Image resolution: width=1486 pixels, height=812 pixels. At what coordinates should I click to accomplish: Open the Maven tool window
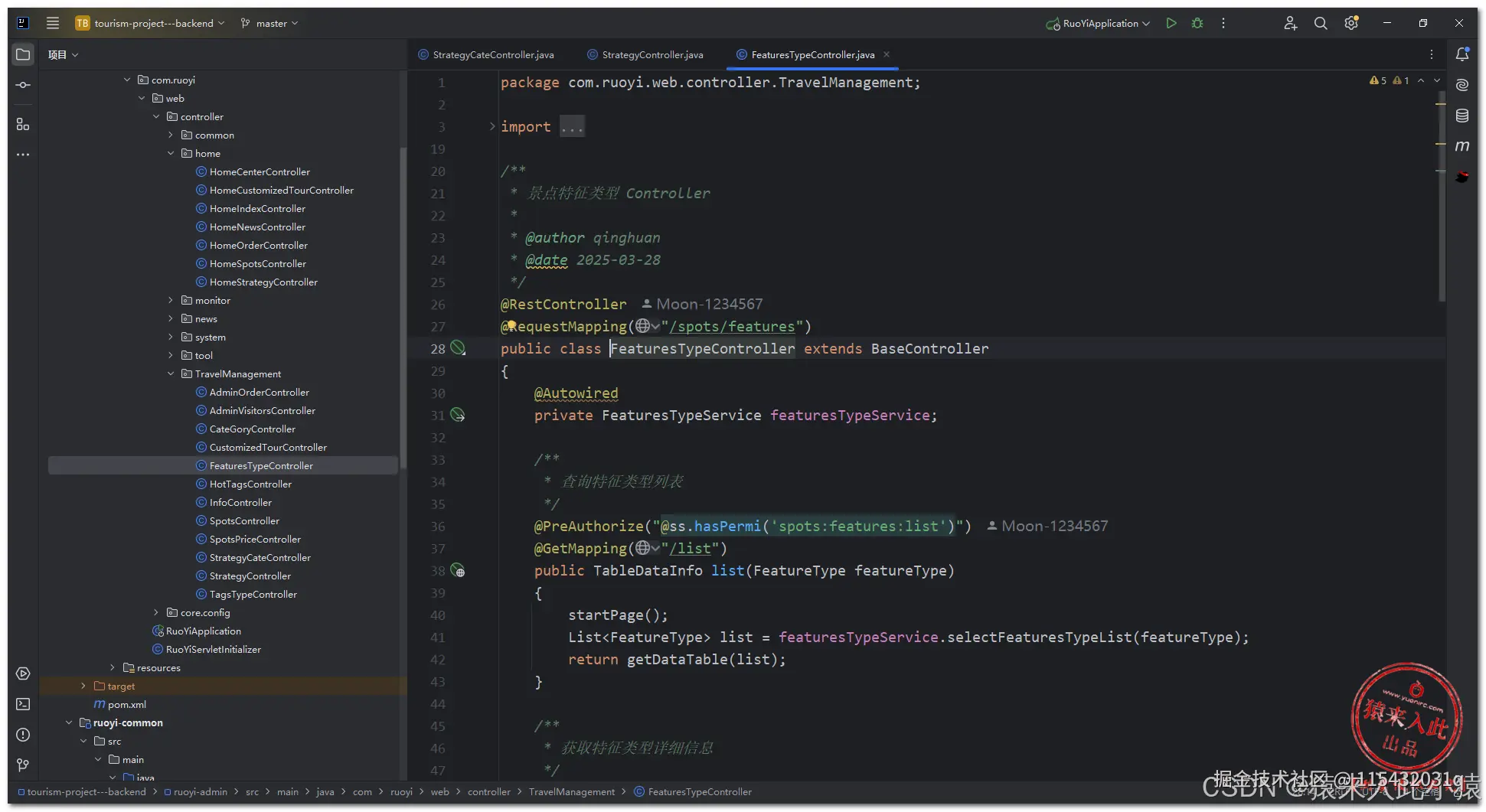(x=1462, y=146)
